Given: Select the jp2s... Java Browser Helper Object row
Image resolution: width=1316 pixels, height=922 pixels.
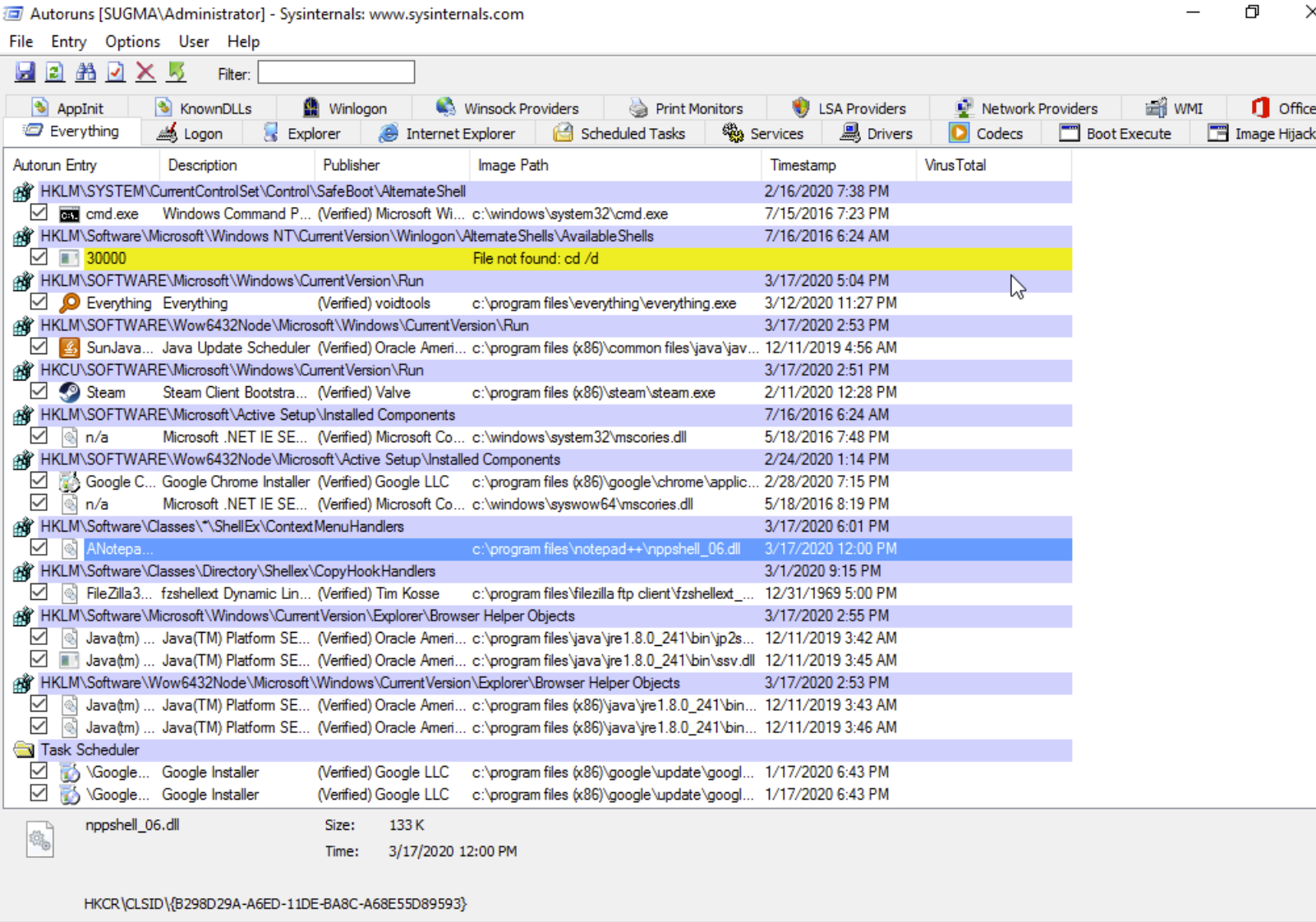Looking at the screenshot, I should click(x=542, y=638).
